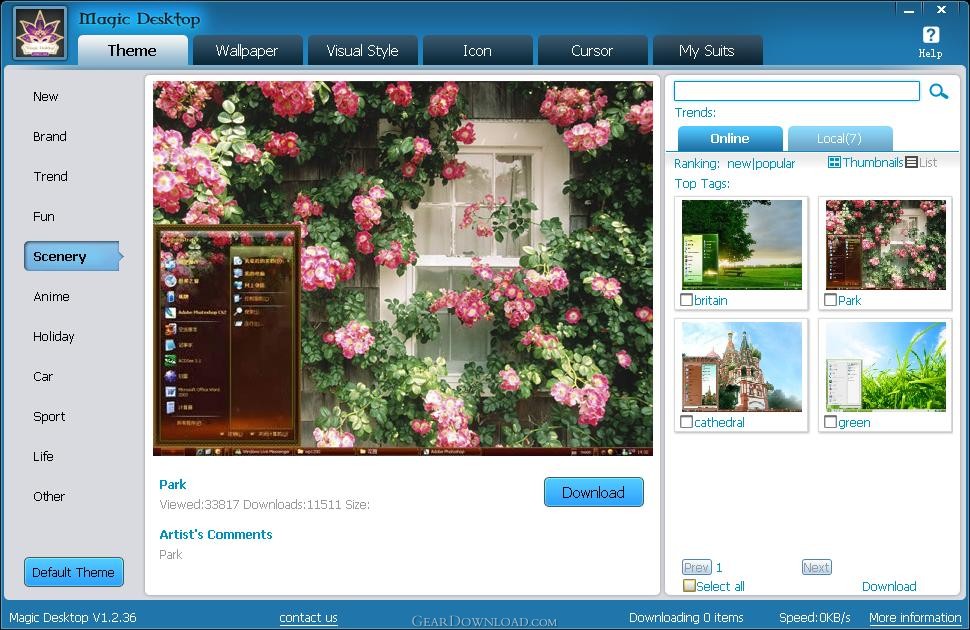
Task: Click the Magic Desktop logo icon
Action: click(x=40, y=34)
